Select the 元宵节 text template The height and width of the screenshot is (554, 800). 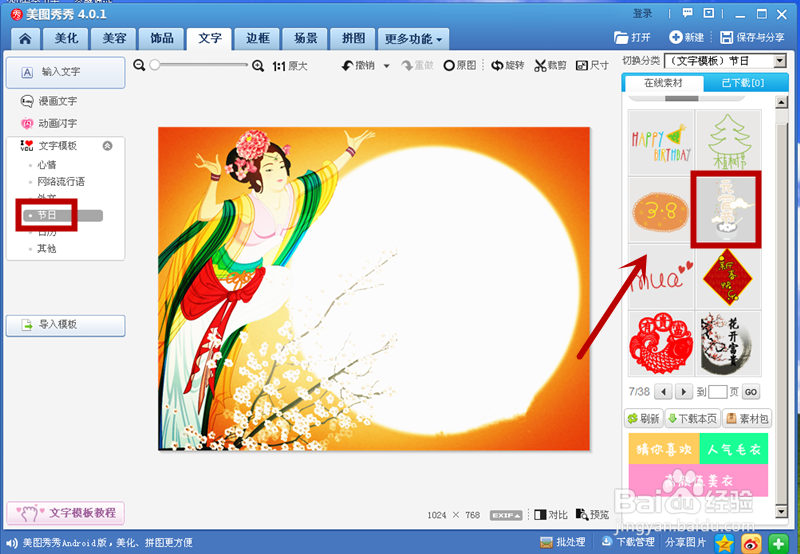pos(726,210)
